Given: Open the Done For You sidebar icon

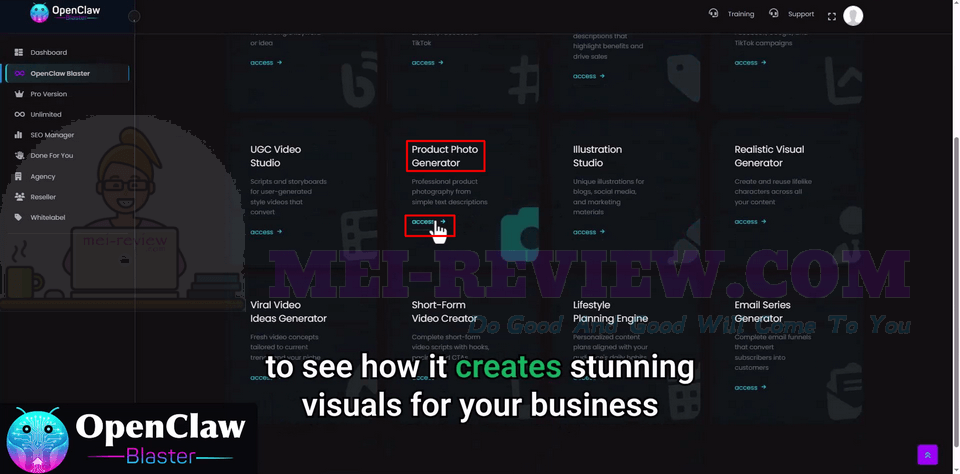Looking at the screenshot, I should tap(18, 156).
